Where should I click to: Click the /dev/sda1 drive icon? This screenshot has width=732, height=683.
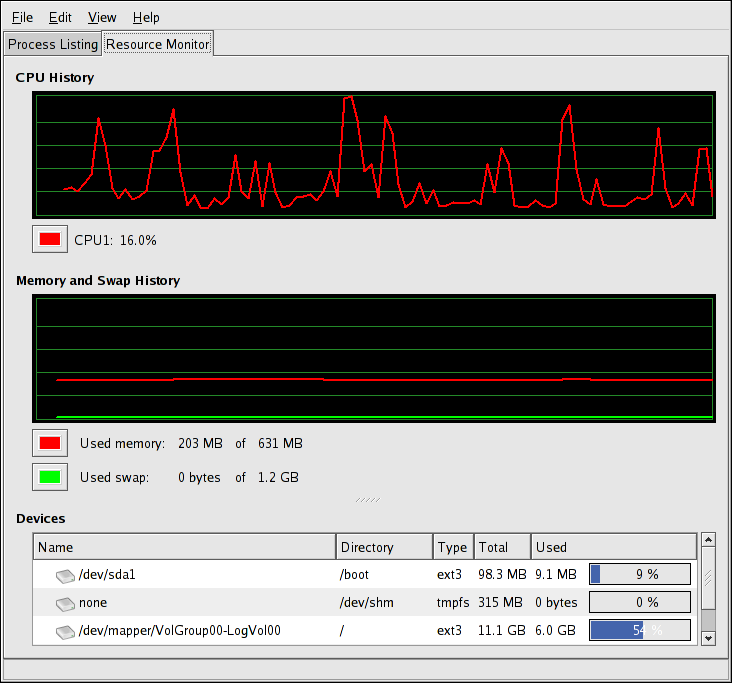coord(65,575)
